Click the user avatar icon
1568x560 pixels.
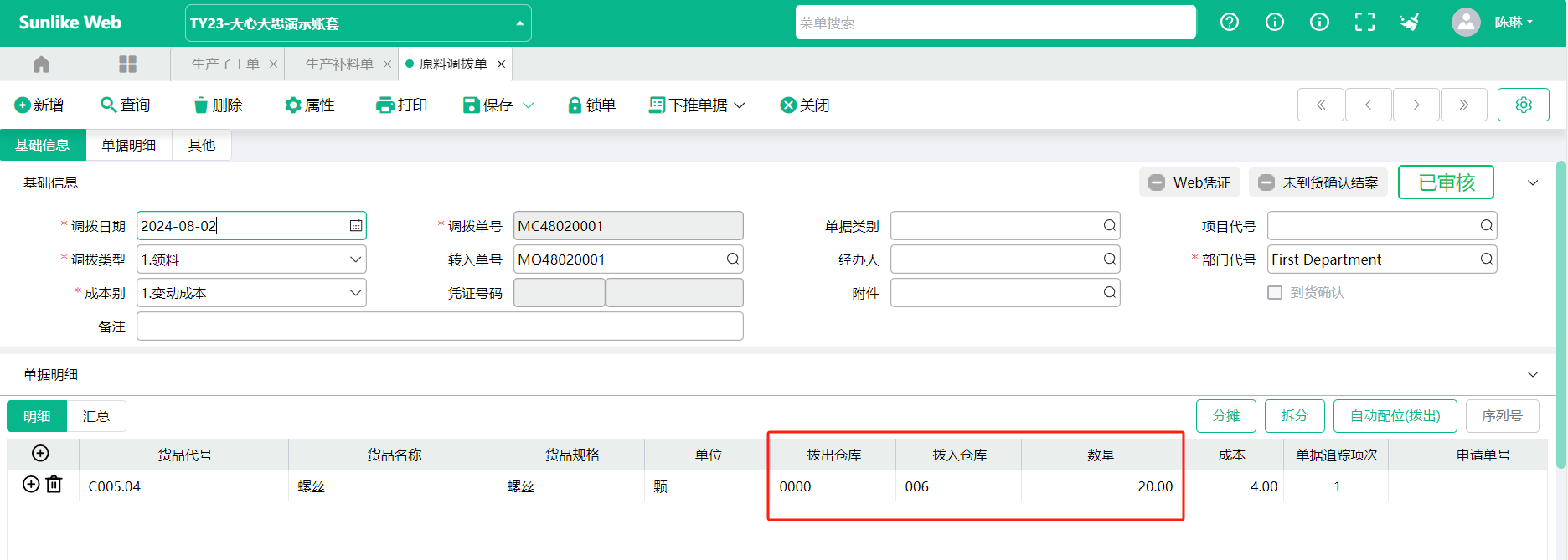[1466, 23]
